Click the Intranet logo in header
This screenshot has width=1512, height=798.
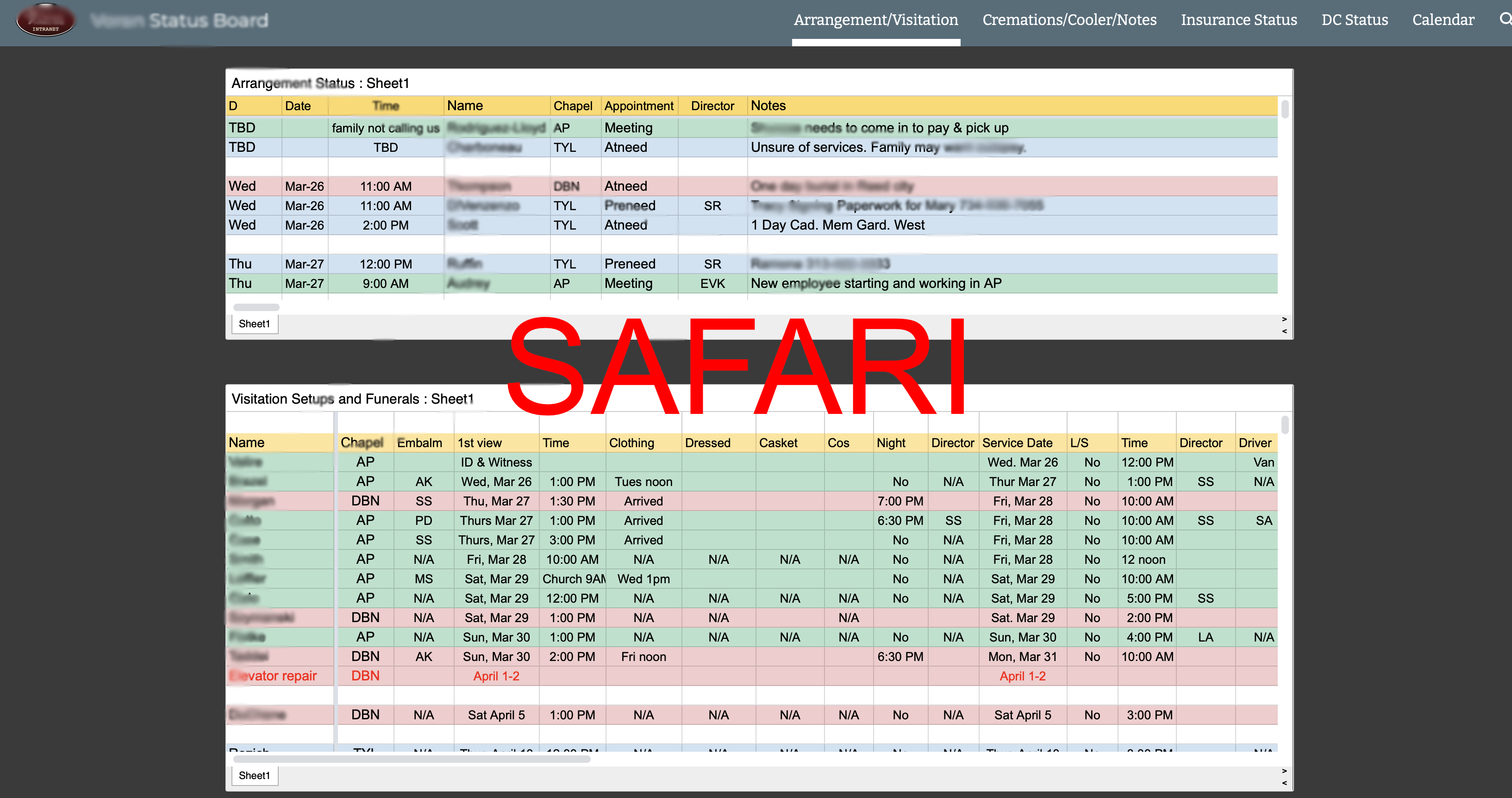[45, 20]
